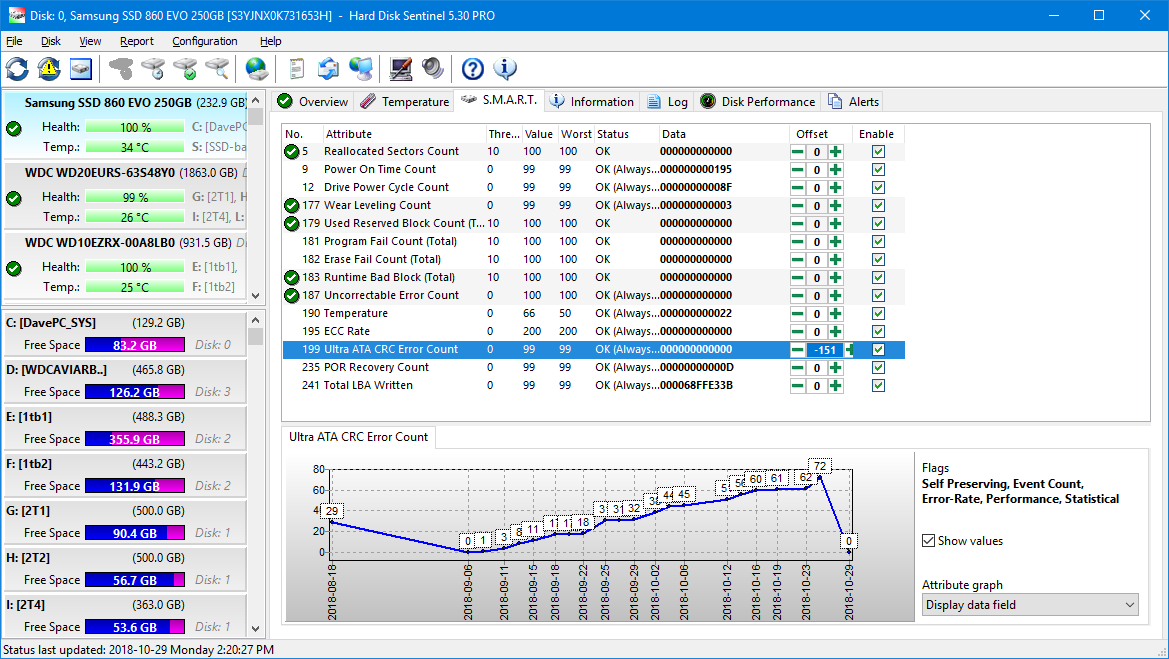The width and height of the screenshot is (1169, 659).
Task: Click the globe with monitor network icon
Action: [x=361, y=69]
